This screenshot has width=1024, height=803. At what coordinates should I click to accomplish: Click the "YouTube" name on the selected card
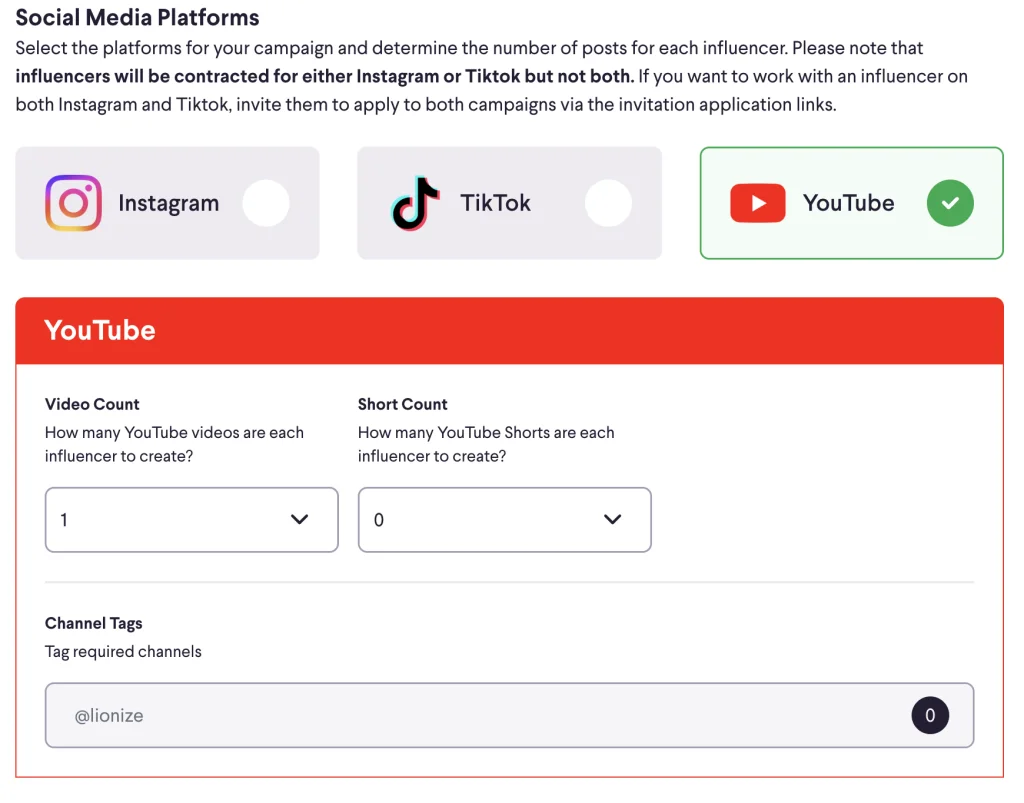click(848, 204)
